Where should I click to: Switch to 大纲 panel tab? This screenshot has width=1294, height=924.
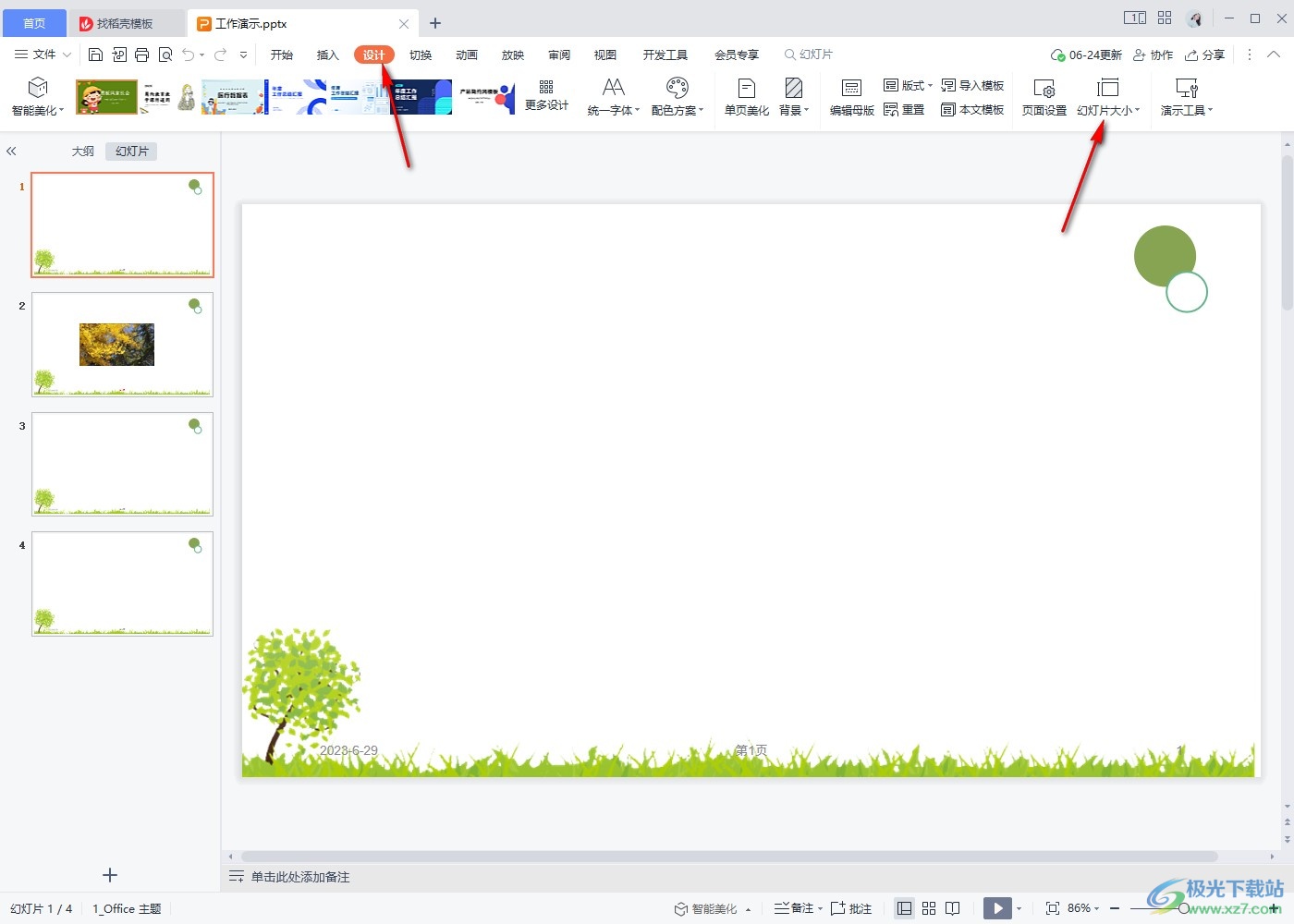[83, 151]
